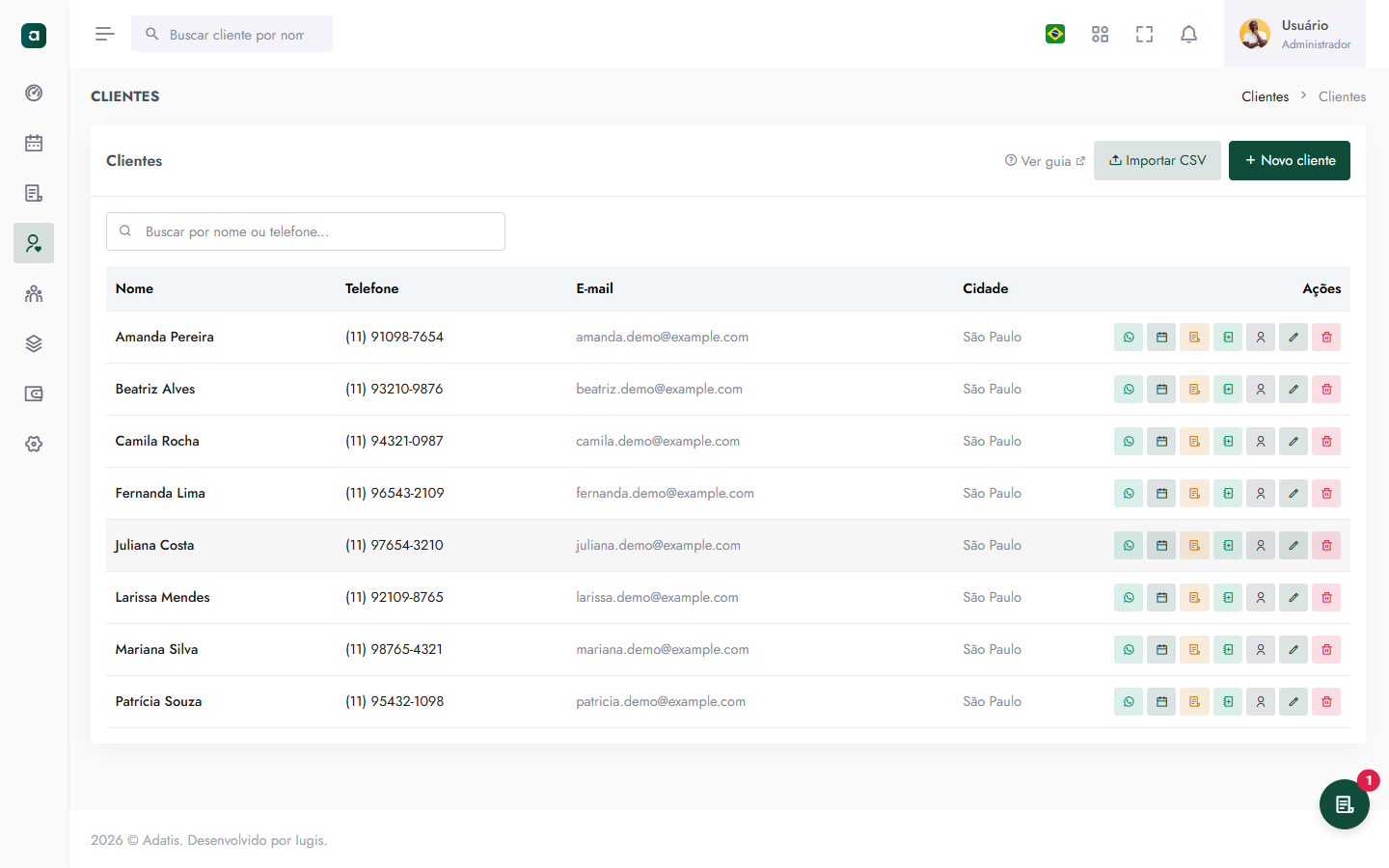Toggle the hamburger sidebar menu
The height and width of the screenshot is (868, 1389).
pos(105,34)
